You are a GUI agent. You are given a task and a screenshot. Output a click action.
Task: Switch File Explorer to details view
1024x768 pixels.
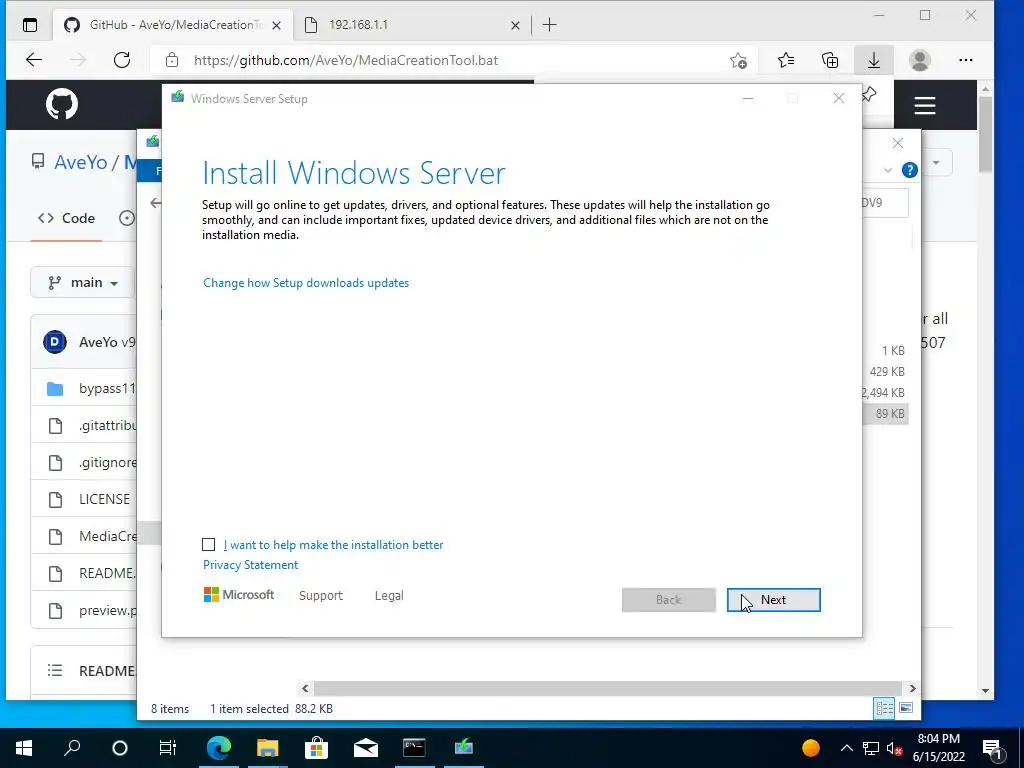[884, 708]
